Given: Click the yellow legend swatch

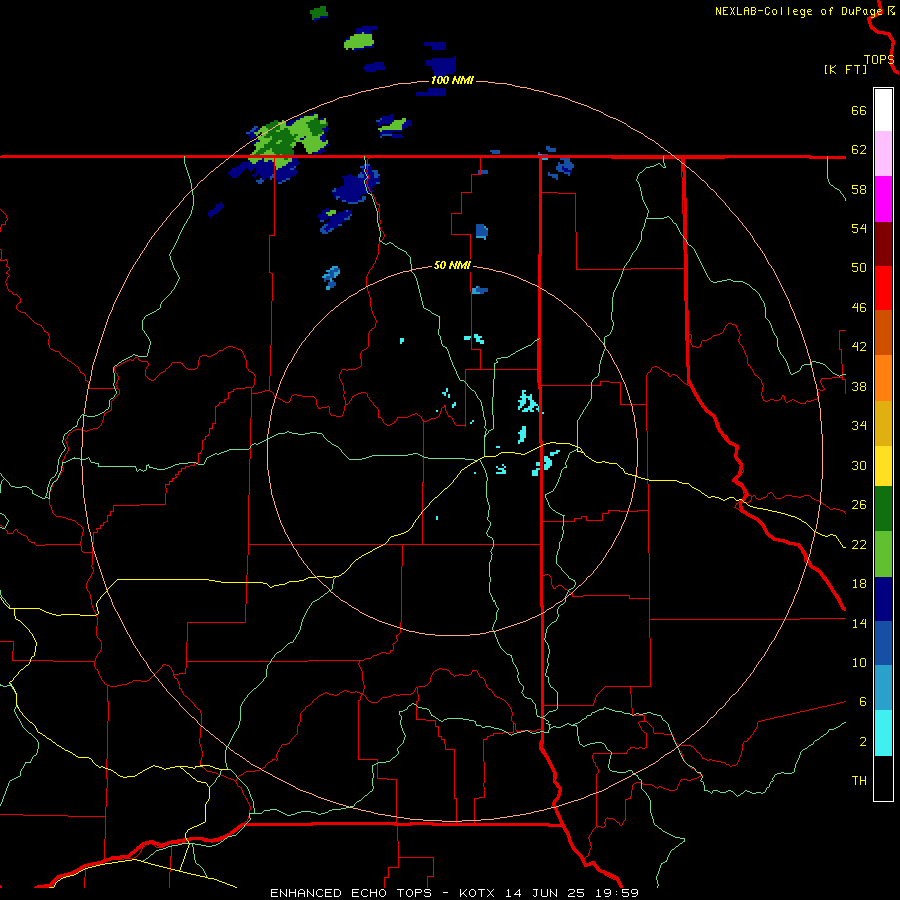Looking at the screenshot, I should (883, 466).
